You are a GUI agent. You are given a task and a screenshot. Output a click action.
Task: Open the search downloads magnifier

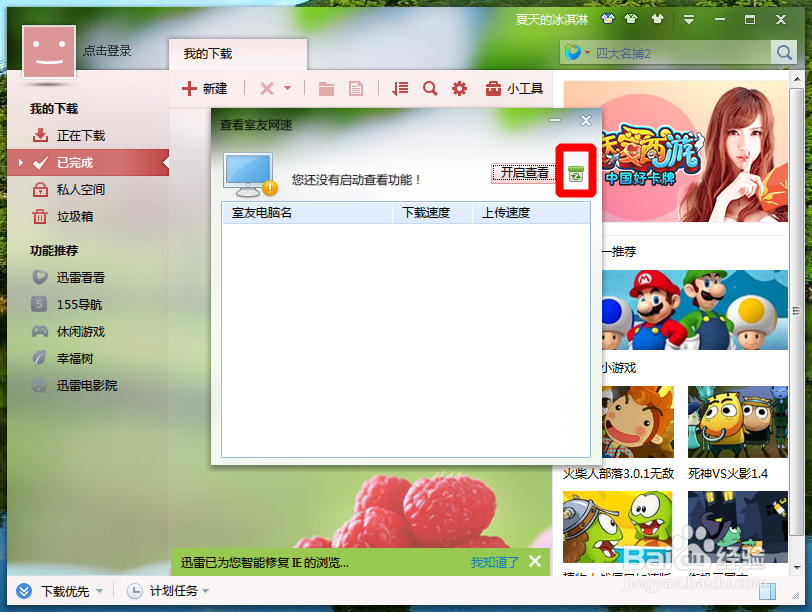click(430, 88)
